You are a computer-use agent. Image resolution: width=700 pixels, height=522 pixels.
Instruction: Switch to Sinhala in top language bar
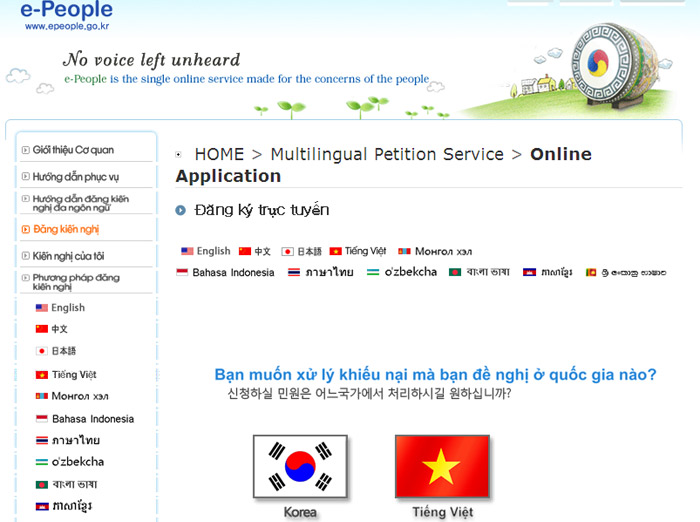[x=633, y=272]
